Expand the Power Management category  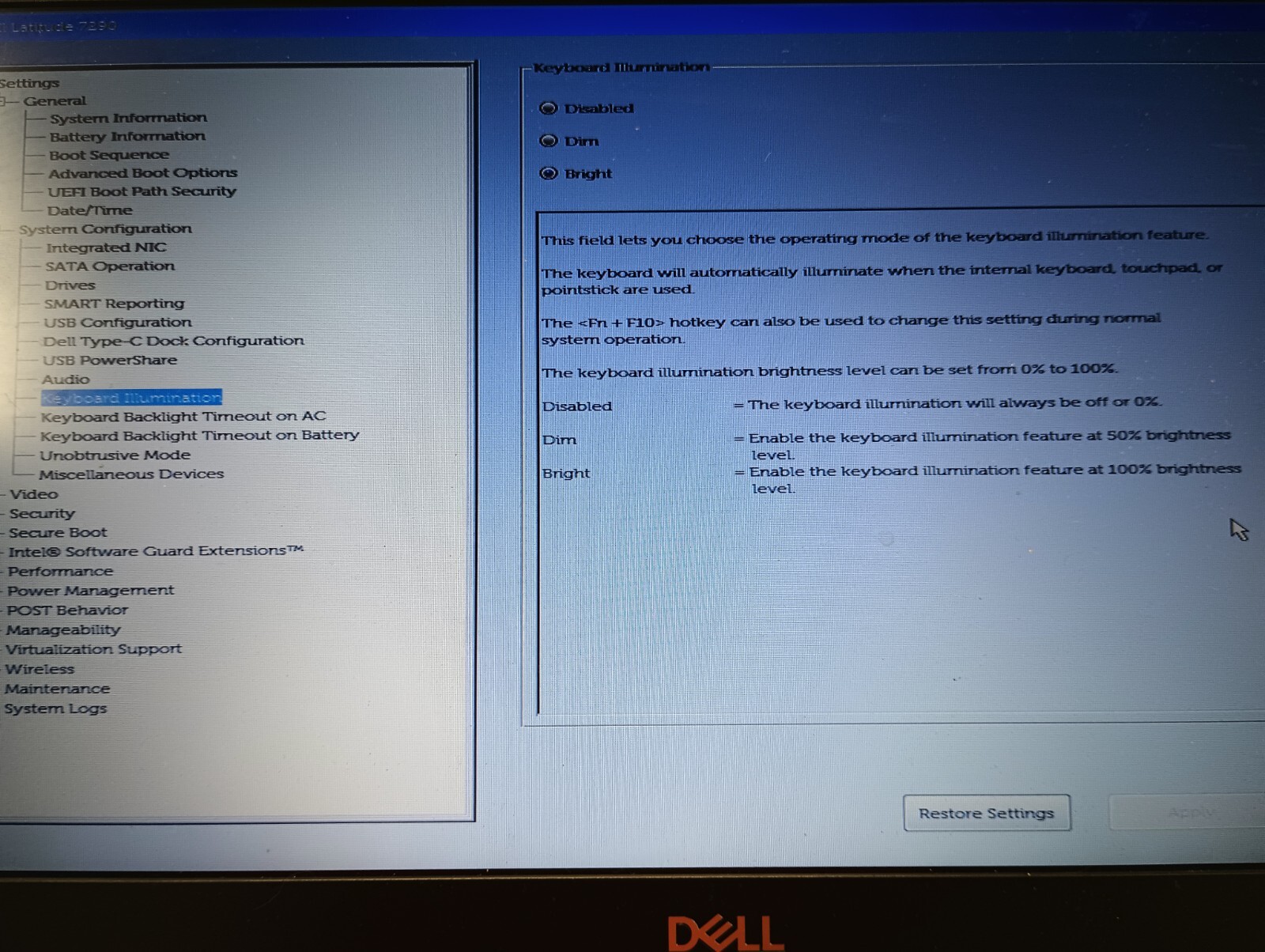coord(90,591)
